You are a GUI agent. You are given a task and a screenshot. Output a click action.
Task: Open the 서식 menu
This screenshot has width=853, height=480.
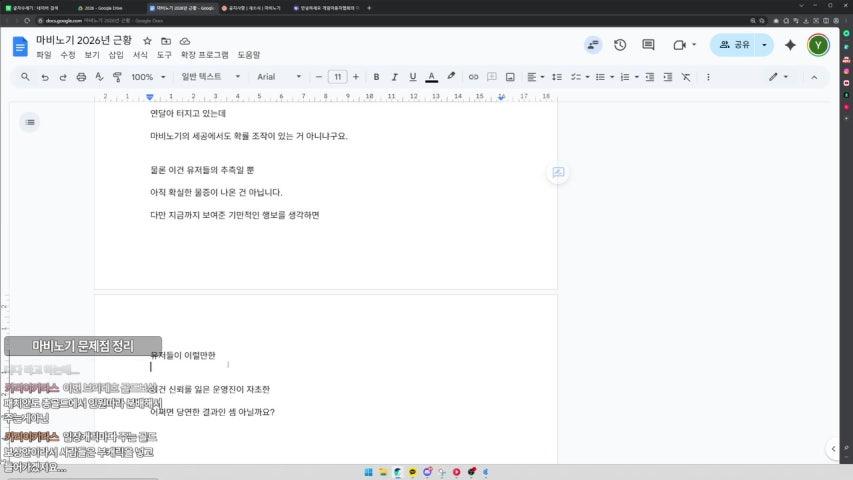pyautogui.click(x=140, y=55)
